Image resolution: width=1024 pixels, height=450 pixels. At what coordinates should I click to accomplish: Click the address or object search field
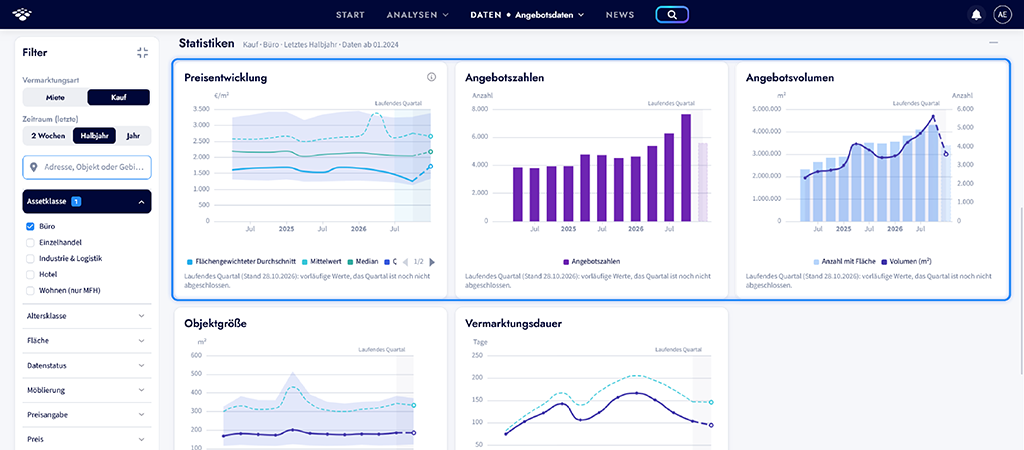87,167
